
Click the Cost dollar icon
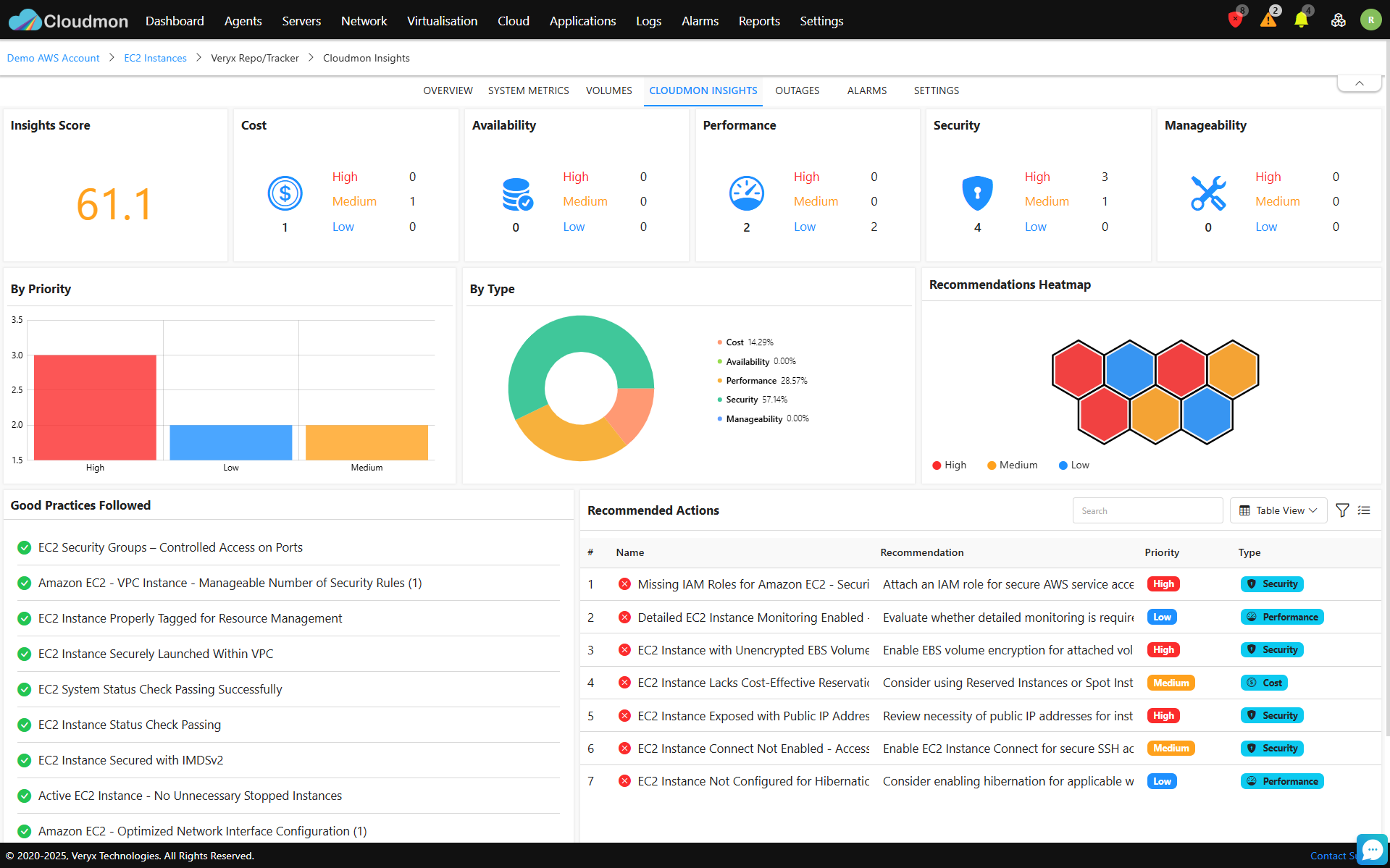(x=285, y=193)
